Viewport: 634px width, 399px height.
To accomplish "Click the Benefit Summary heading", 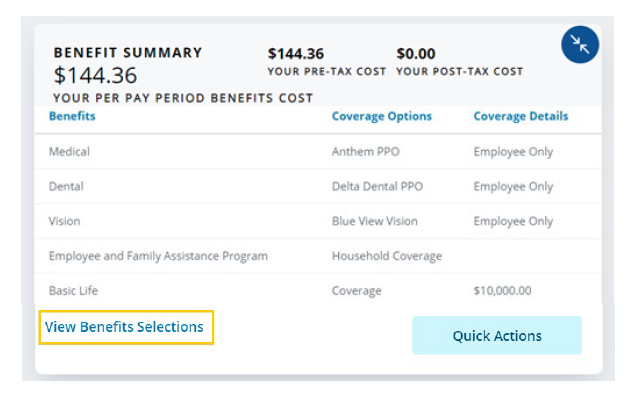I will (128, 53).
